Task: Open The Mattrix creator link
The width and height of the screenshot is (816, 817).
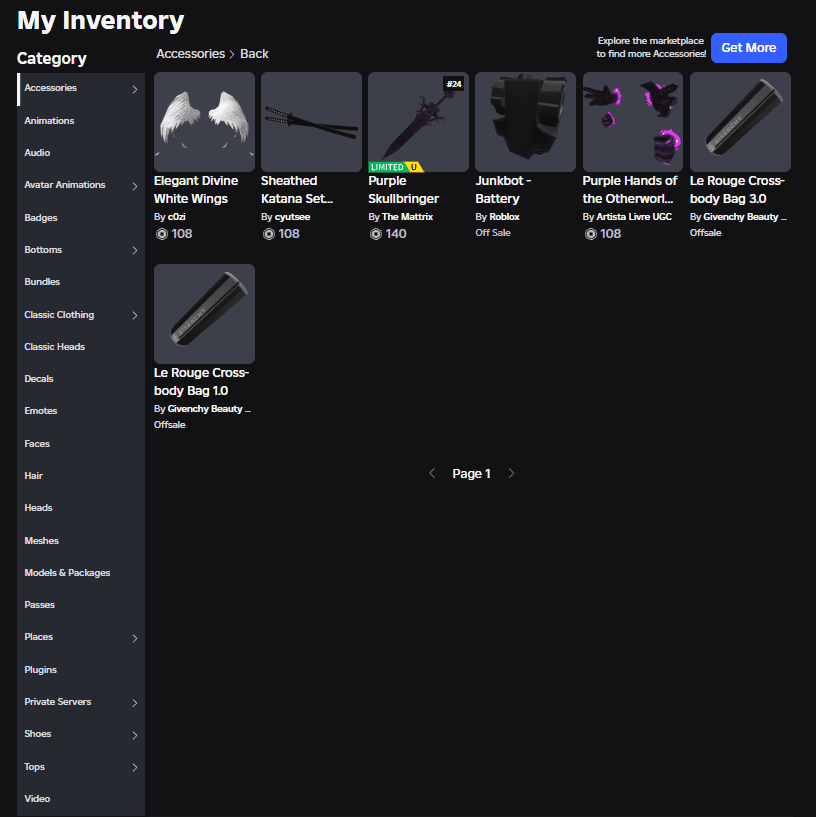Action: point(407,216)
